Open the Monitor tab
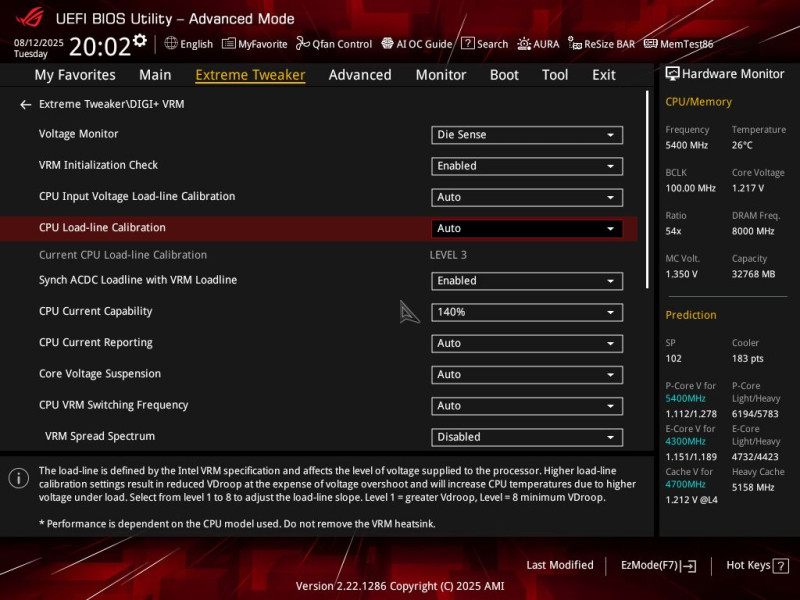 [x=441, y=75]
